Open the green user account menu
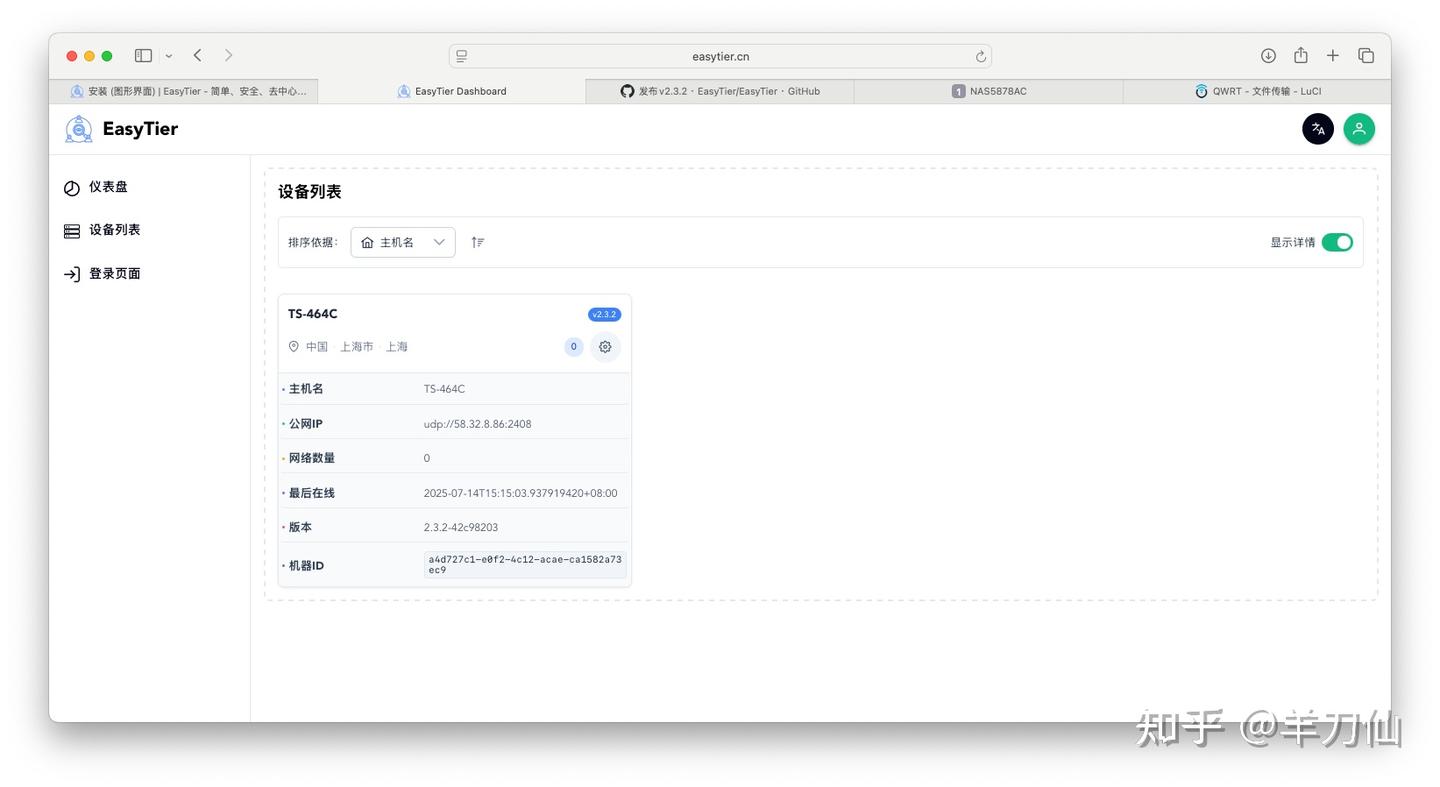Image resolution: width=1440 pixels, height=787 pixels. click(x=1359, y=129)
